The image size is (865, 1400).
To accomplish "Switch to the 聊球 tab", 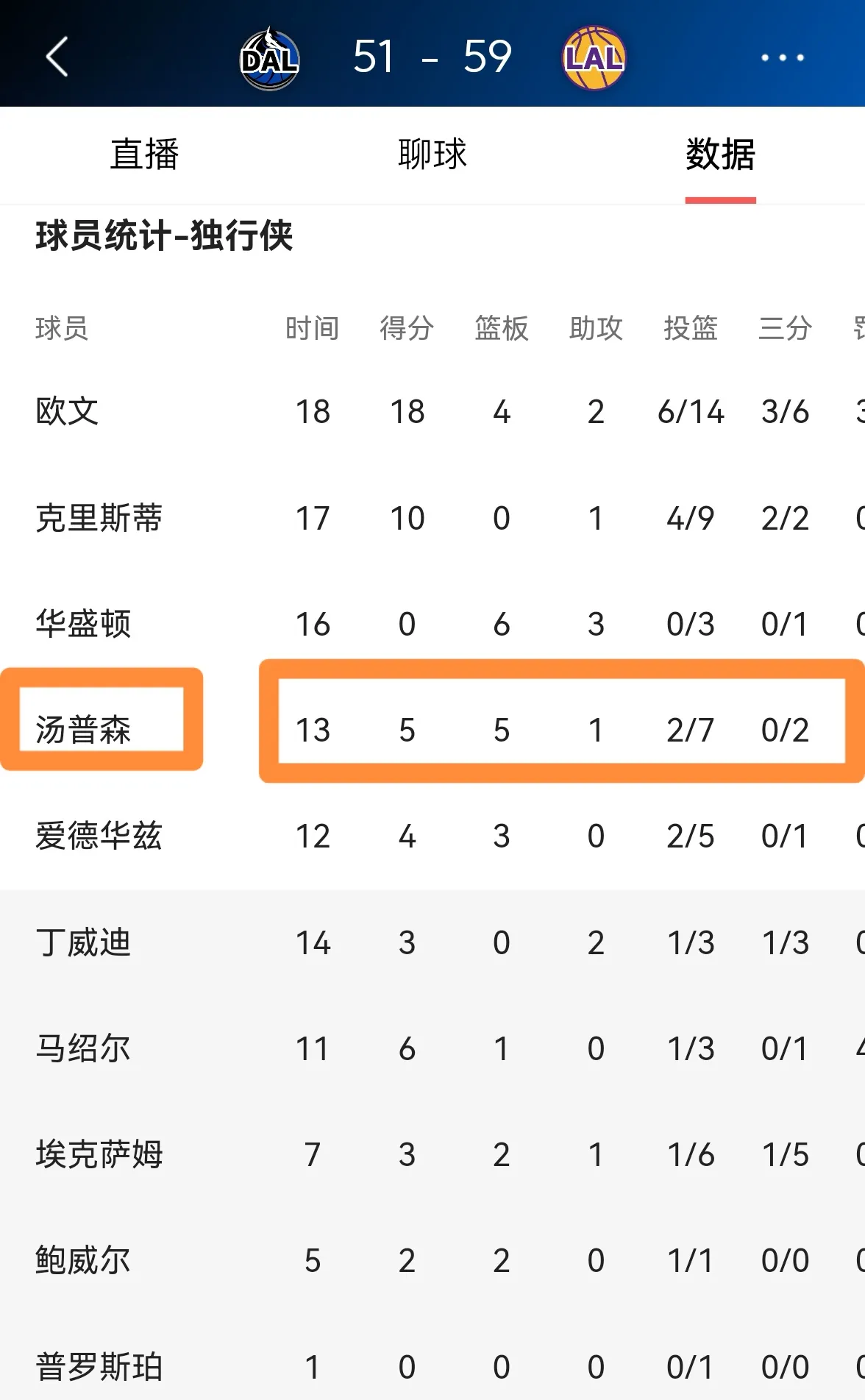I will click(432, 154).
